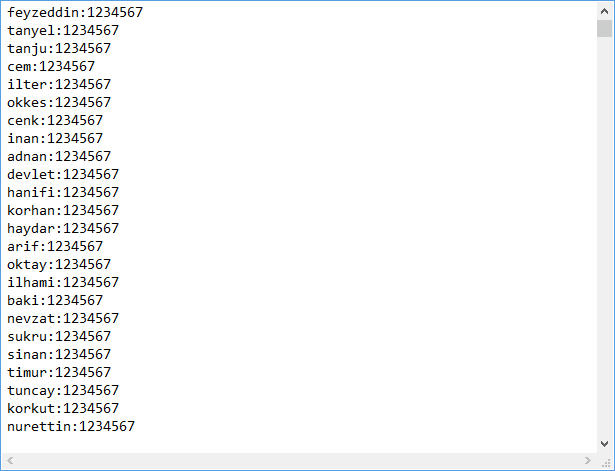The width and height of the screenshot is (615, 471).
Task: Click the line 'inan:1234567'
Action: click(x=55, y=139)
